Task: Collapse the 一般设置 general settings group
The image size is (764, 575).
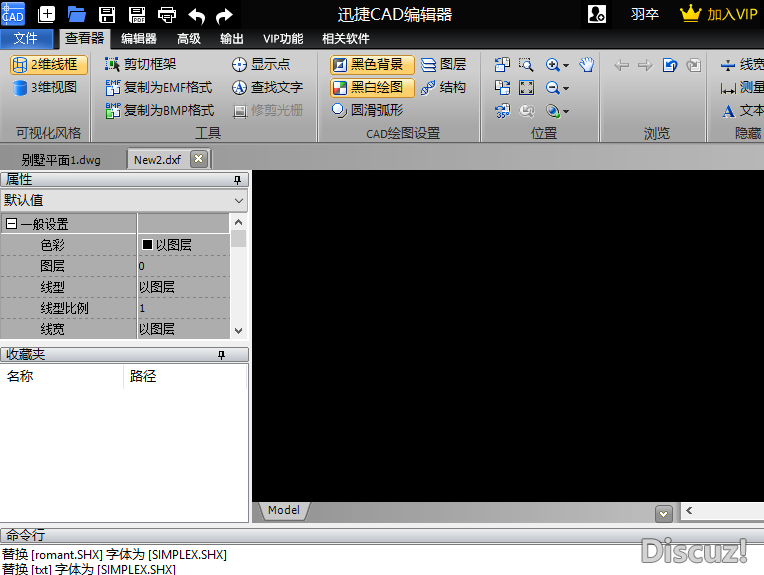Action: pyautogui.click(x=12, y=224)
